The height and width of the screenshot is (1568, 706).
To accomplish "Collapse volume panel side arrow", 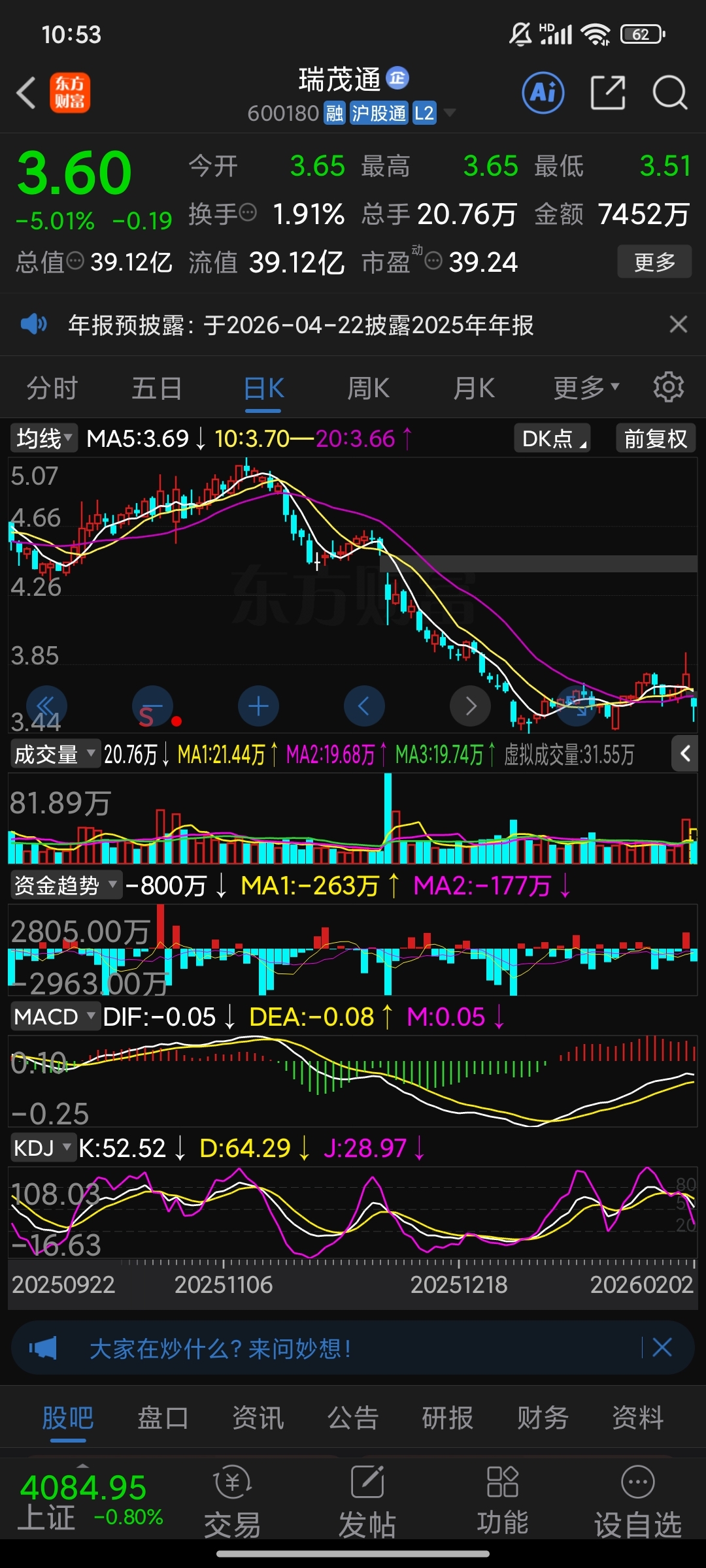I will [x=685, y=754].
